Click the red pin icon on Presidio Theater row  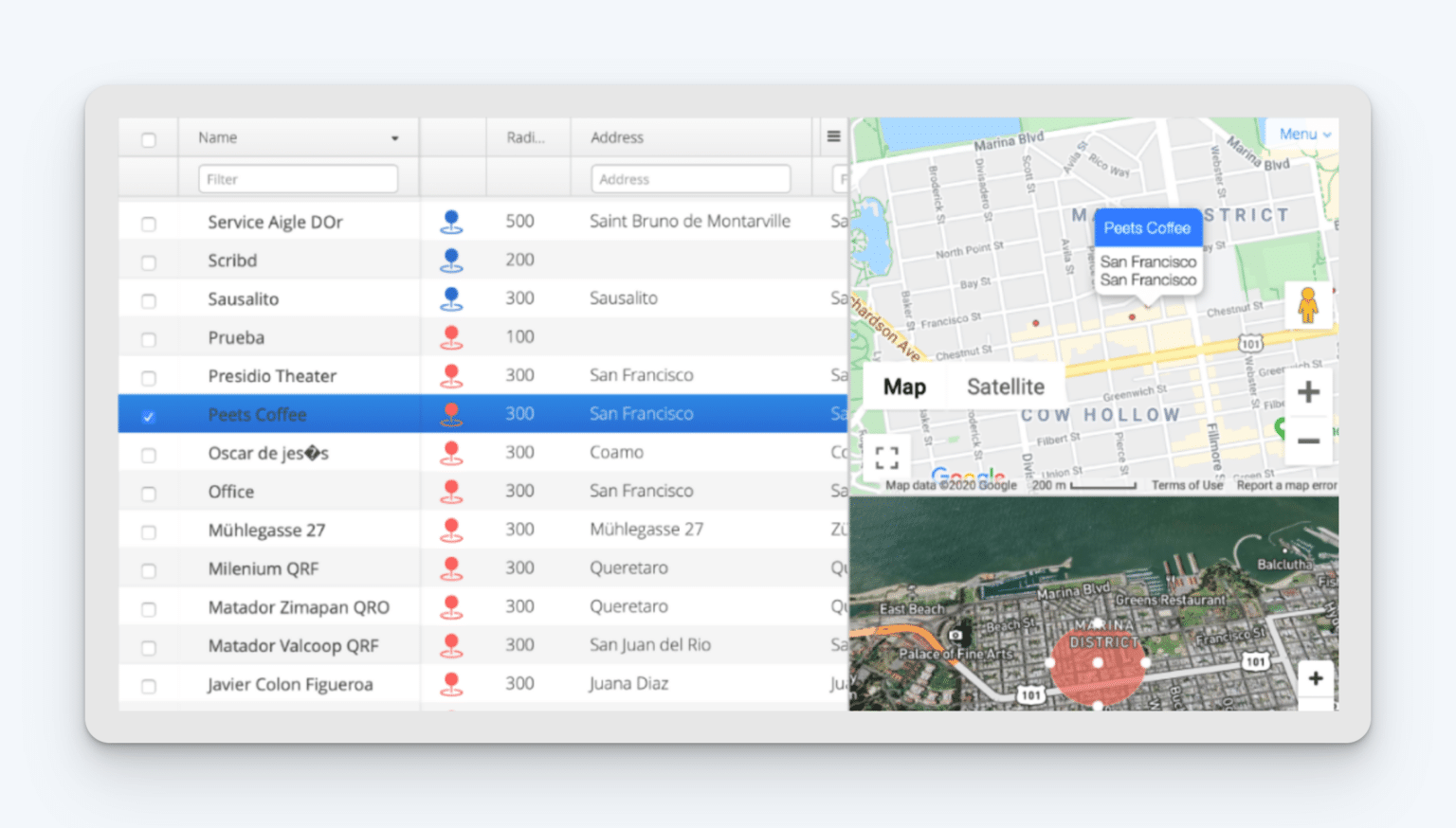point(451,374)
